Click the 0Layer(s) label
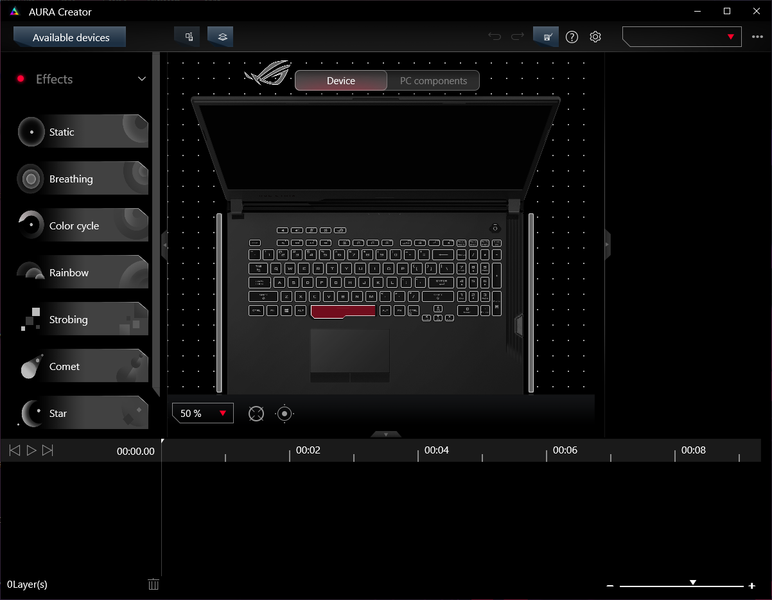The height and width of the screenshot is (600, 772). 27,584
